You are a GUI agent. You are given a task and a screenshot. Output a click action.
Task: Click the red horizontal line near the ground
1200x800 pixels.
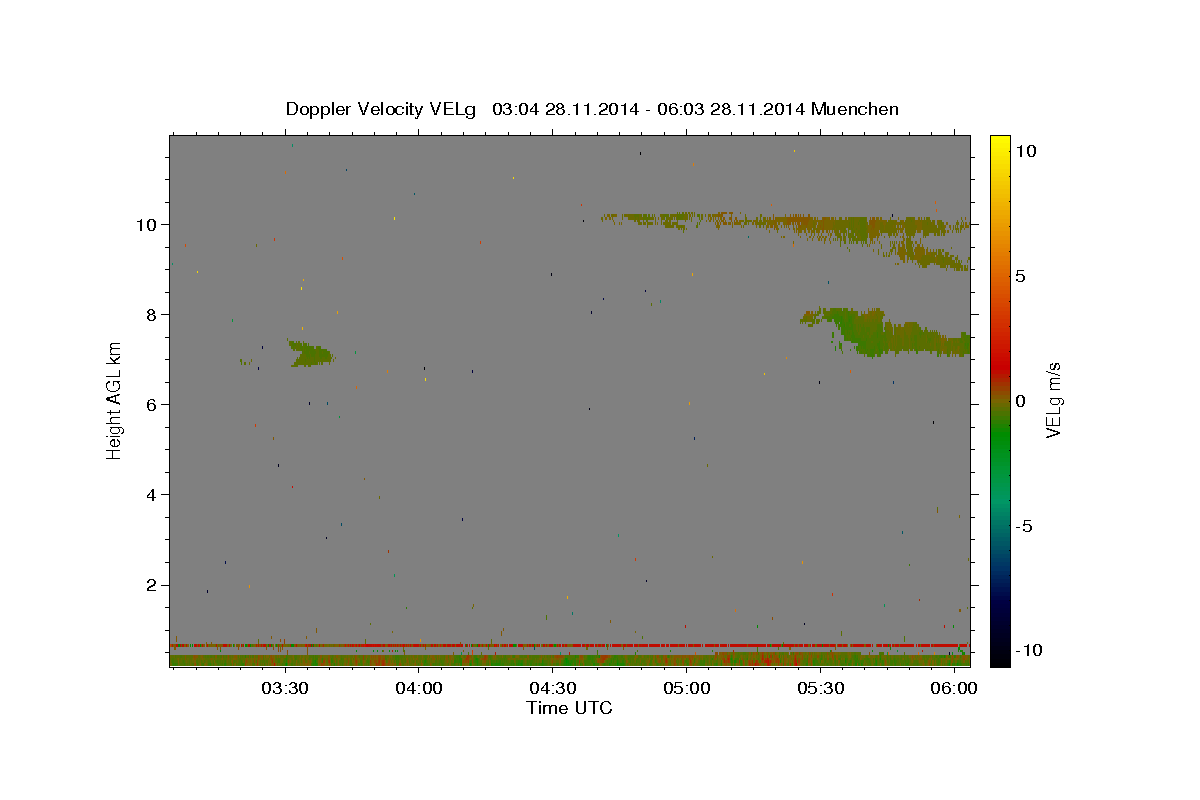(569, 645)
